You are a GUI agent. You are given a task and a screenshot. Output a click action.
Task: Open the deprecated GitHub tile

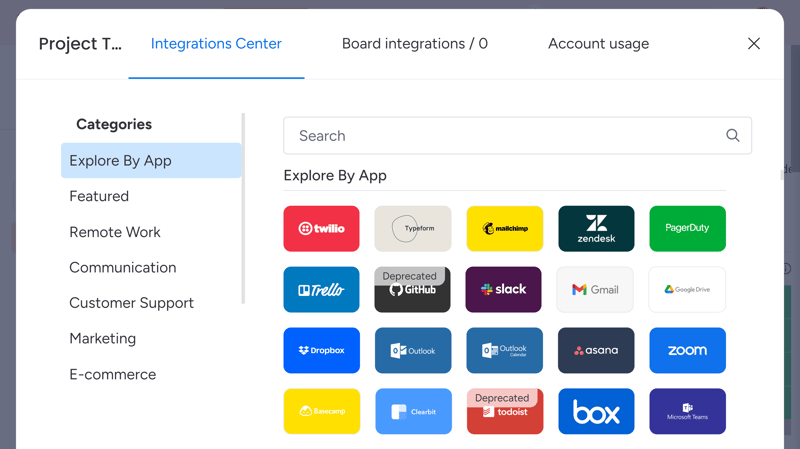413,289
